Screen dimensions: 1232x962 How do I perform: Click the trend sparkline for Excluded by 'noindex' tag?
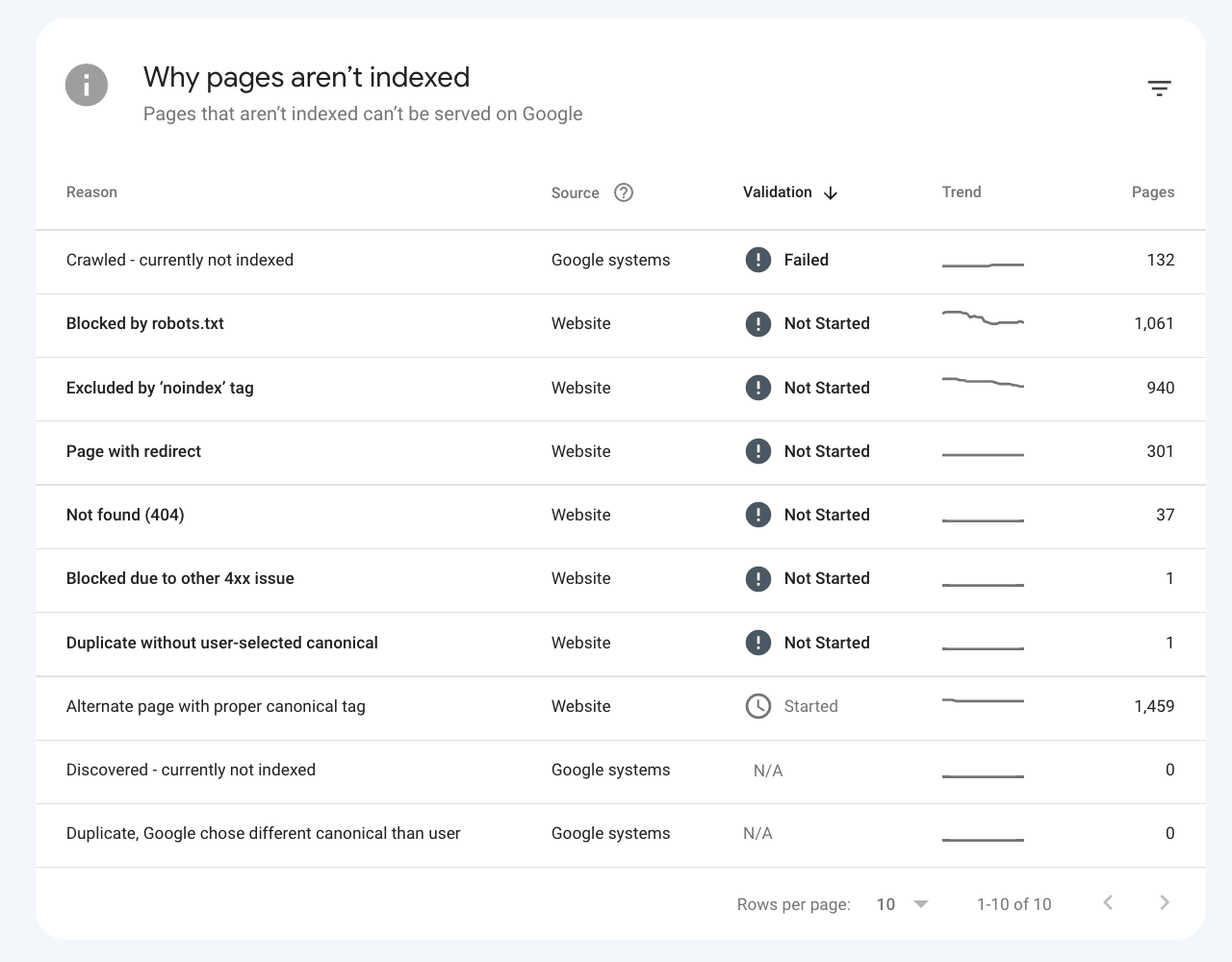pyautogui.click(x=983, y=383)
